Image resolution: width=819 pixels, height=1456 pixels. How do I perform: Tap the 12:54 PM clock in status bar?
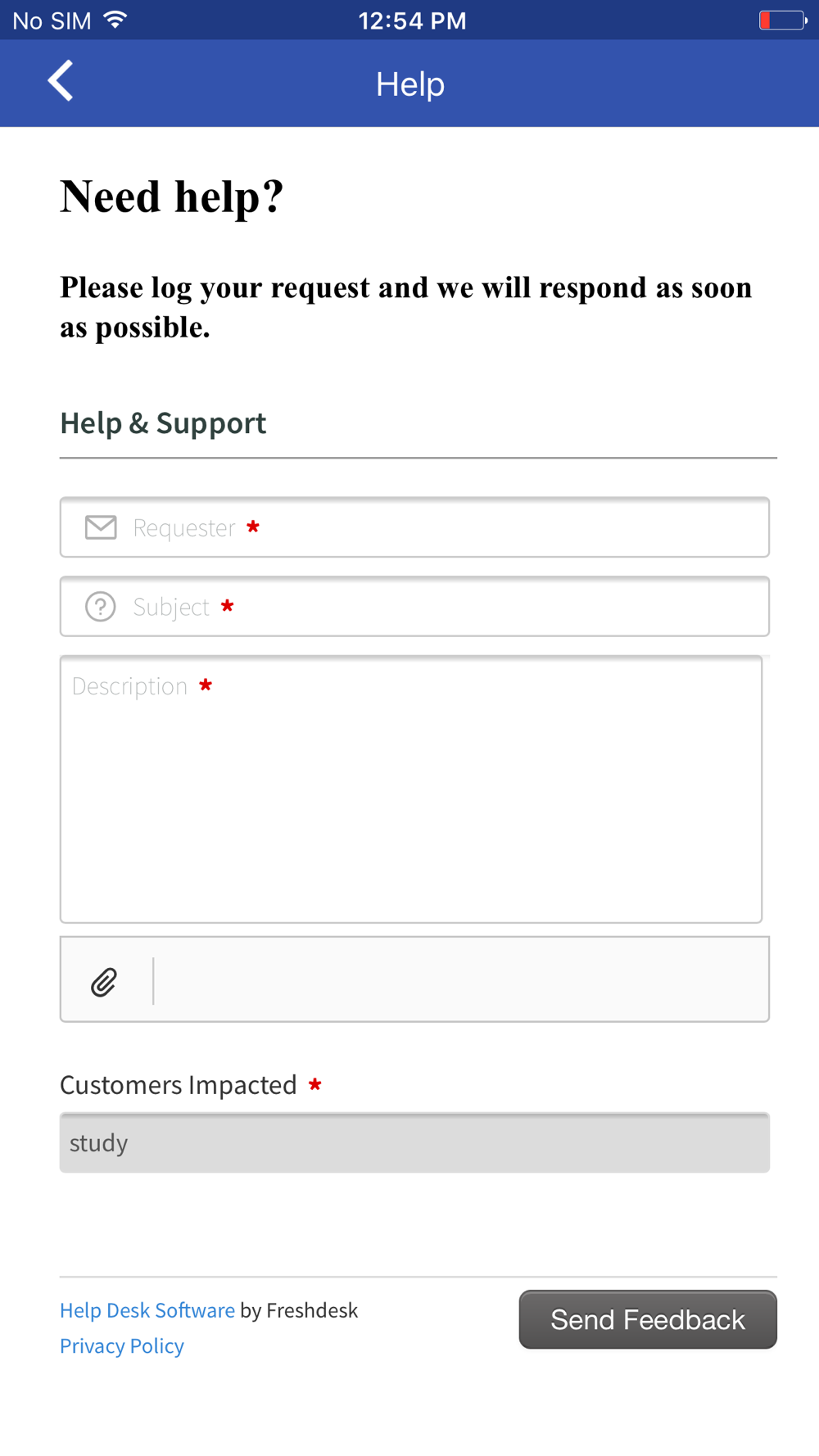(413, 20)
